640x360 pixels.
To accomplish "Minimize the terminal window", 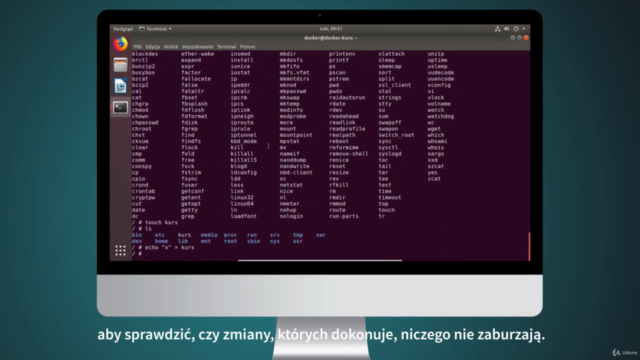I will click(513, 38).
